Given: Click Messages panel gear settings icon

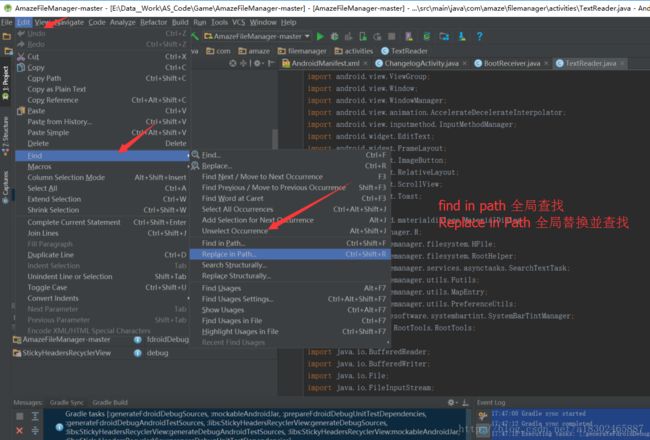Looking at the screenshot, I should pos(451,402).
